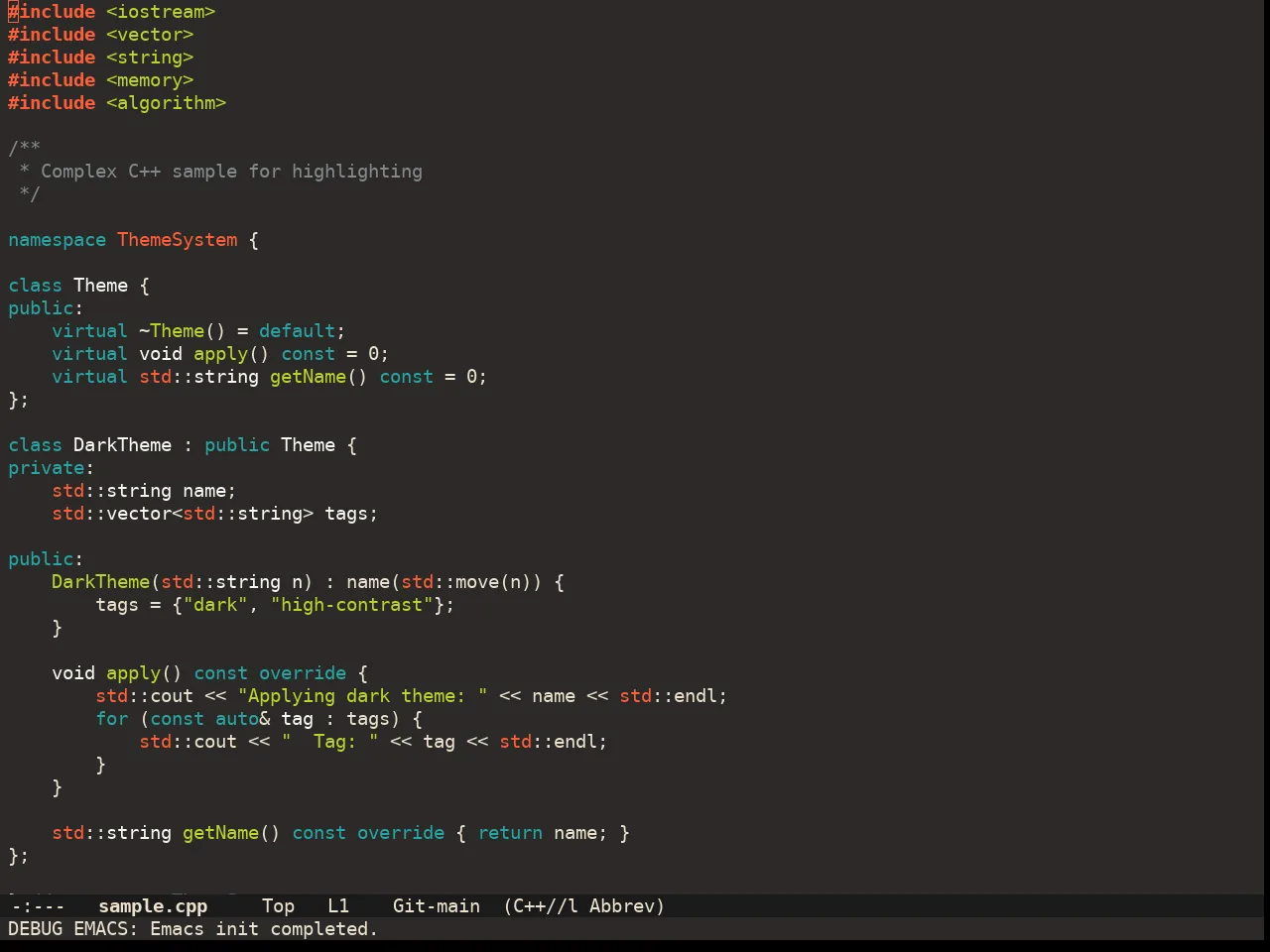Place cursor on #include <memory> line
This screenshot has height=952, width=1270.
[101, 80]
